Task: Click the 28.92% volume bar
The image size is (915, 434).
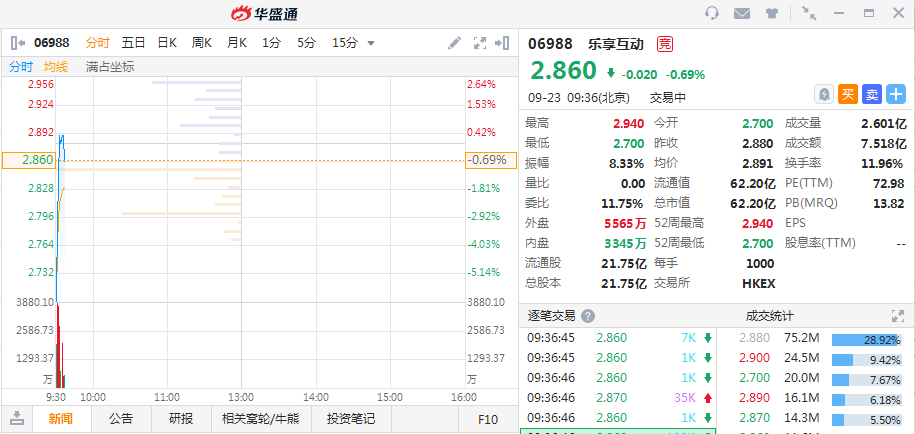Action: 867,340
